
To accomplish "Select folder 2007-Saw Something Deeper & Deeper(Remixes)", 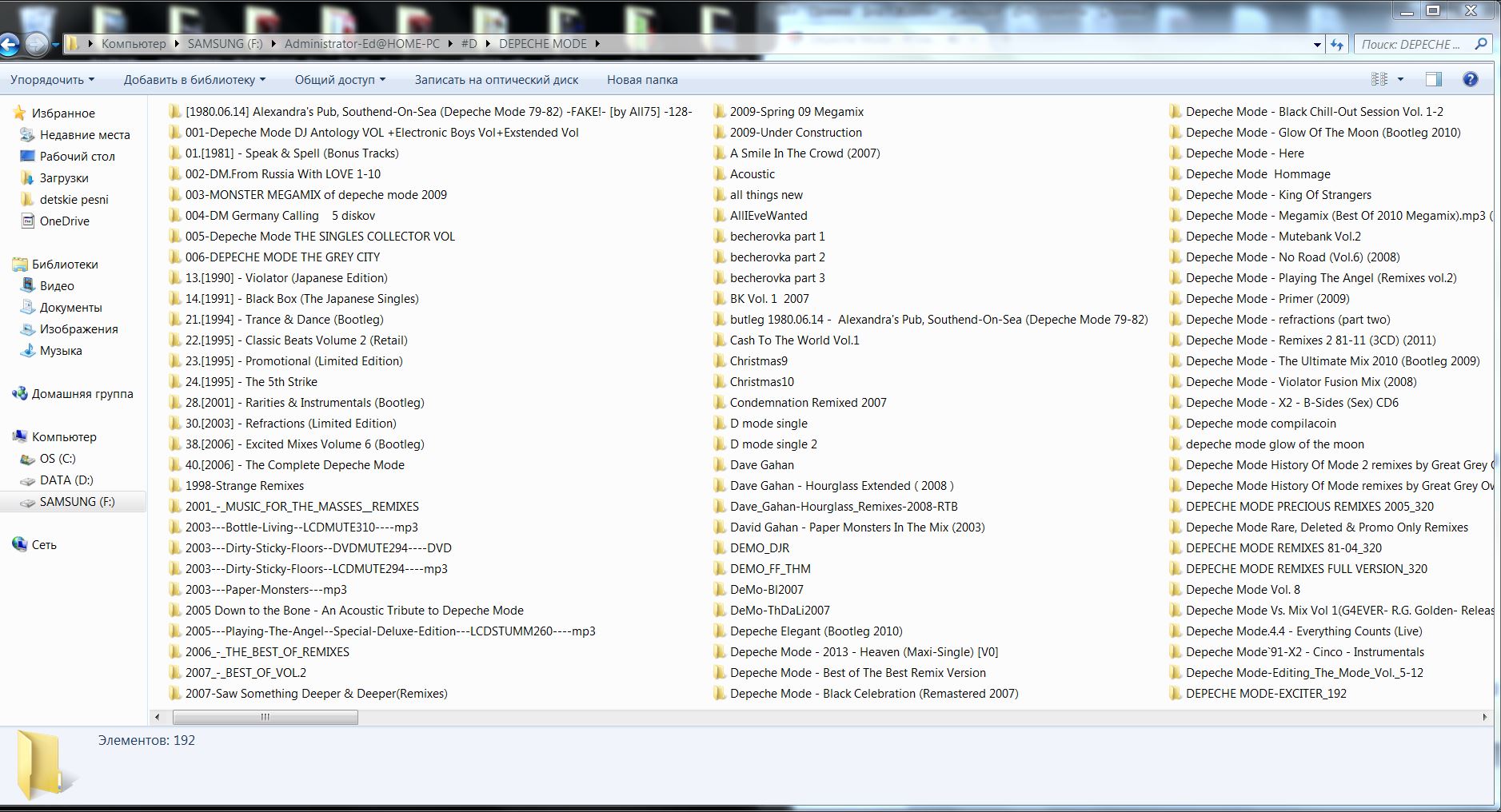I will coord(317,694).
